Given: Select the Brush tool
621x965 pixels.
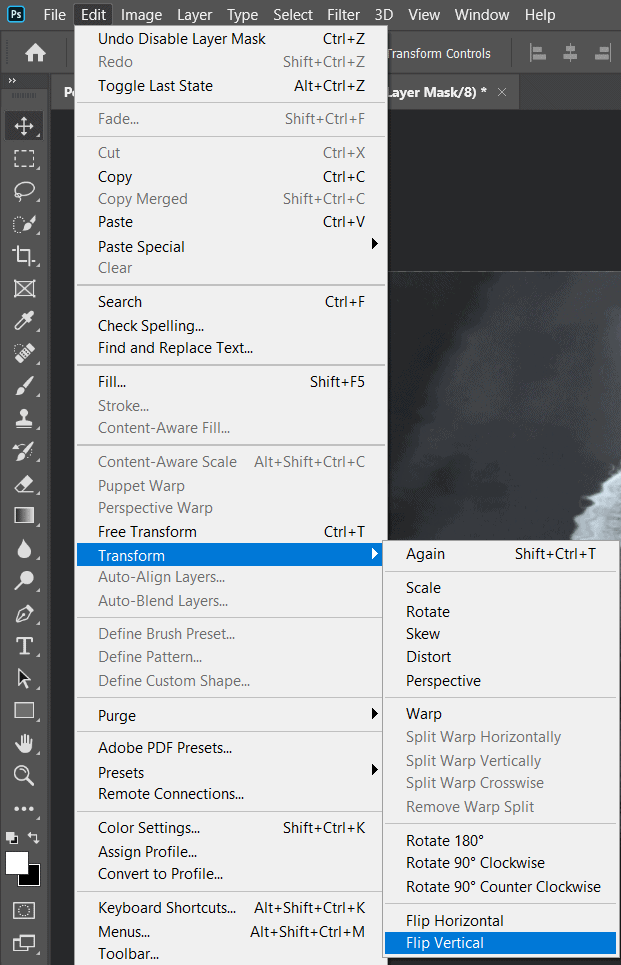Looking at the screenshot, I should tap(24, 386).
